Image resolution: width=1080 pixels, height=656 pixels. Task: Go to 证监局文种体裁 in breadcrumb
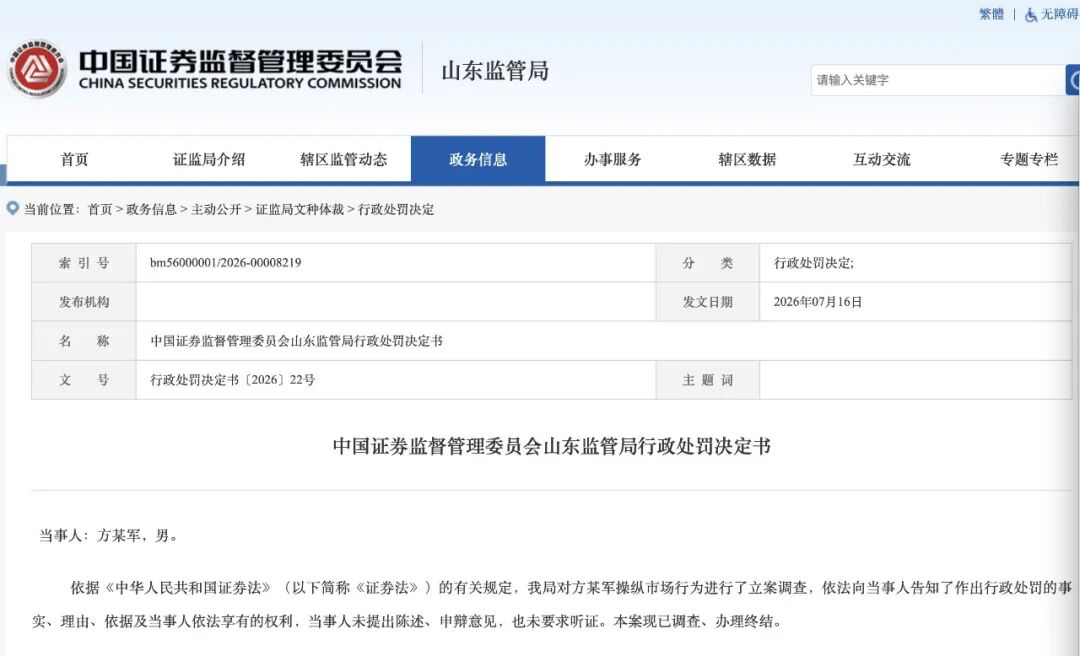[x=300, y=209]
